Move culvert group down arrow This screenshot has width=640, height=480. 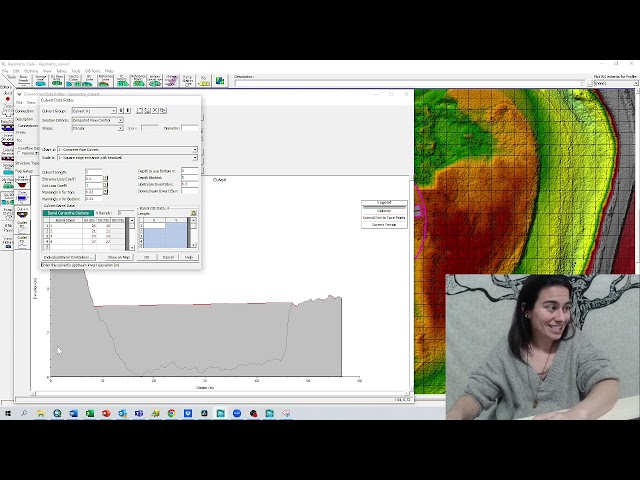pos(121,111)
